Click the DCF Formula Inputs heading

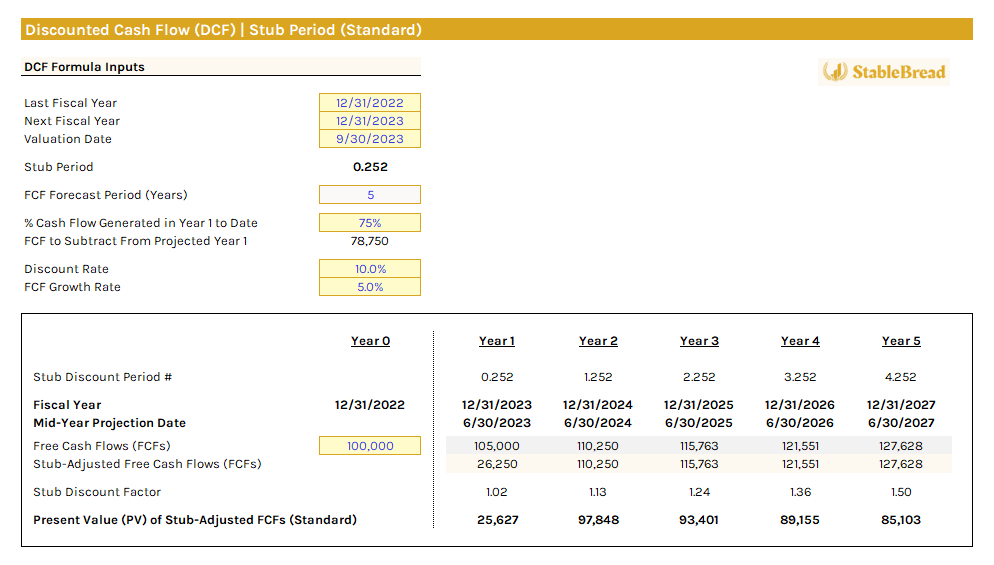[84, 67]
